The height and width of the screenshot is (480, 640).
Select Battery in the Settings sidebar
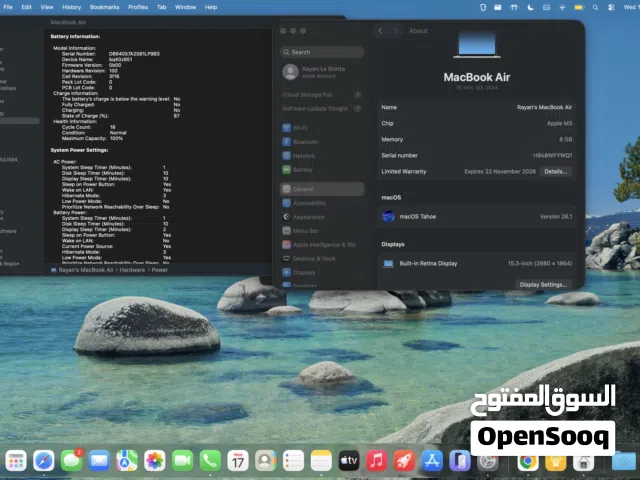tap(322, 169)
